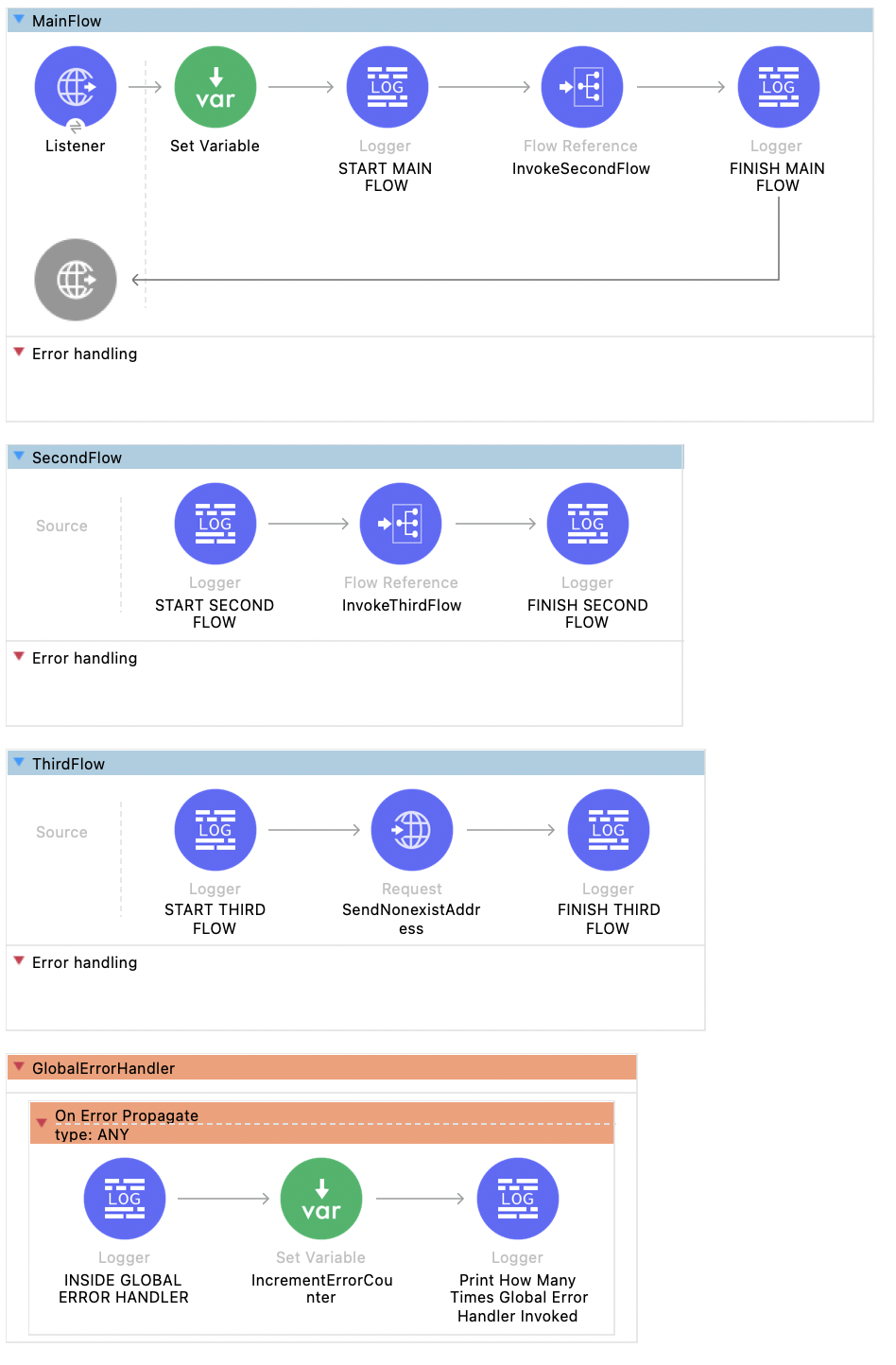Select the IncrementErrorCounter Set Variable icon
Viewport: 896px width, 1365px height.
coord(321,1199)
